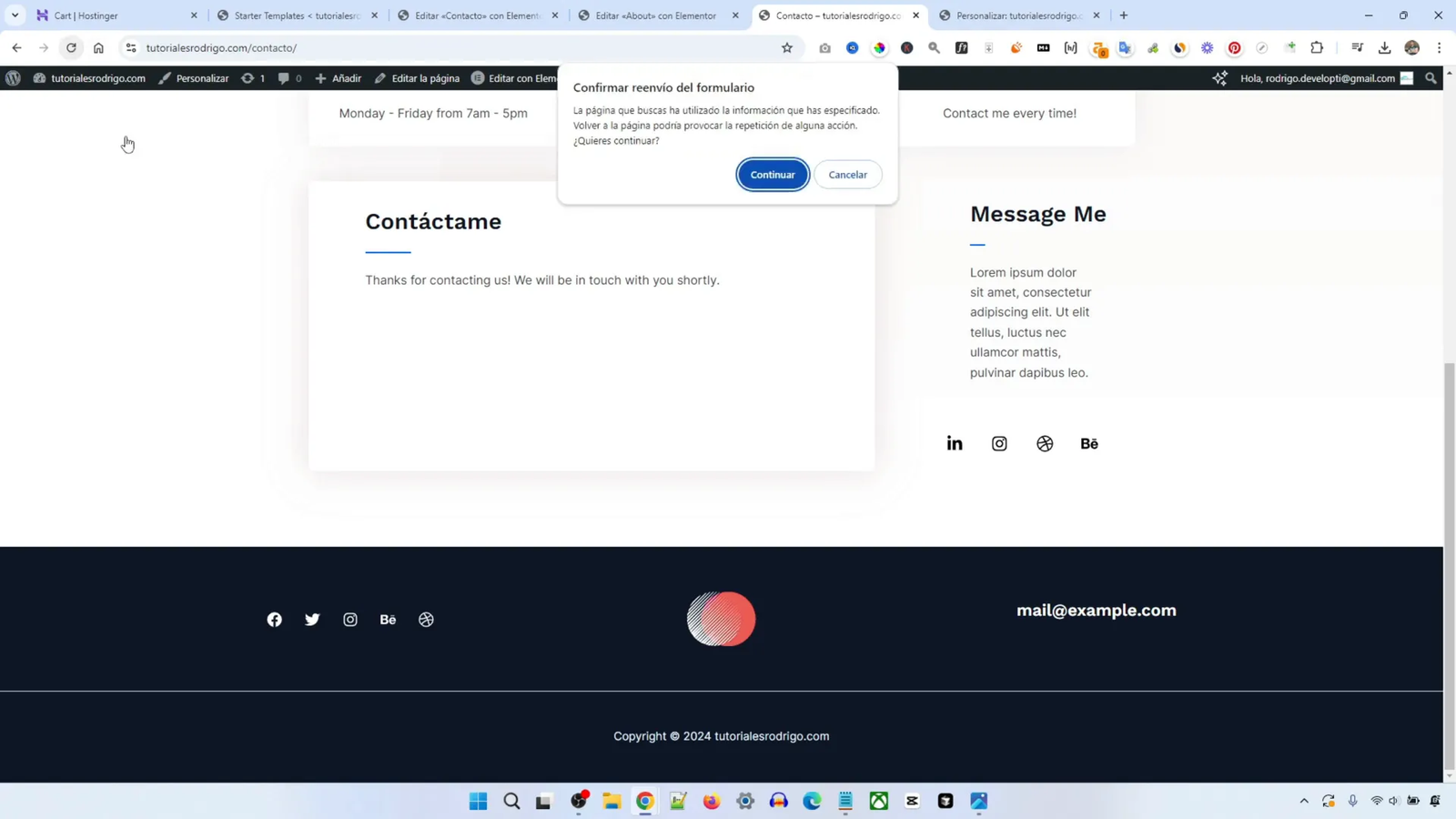Open the extensions puzzle piece menu
This screenshot has width=1456, height=819.
tap(1315, 47)
